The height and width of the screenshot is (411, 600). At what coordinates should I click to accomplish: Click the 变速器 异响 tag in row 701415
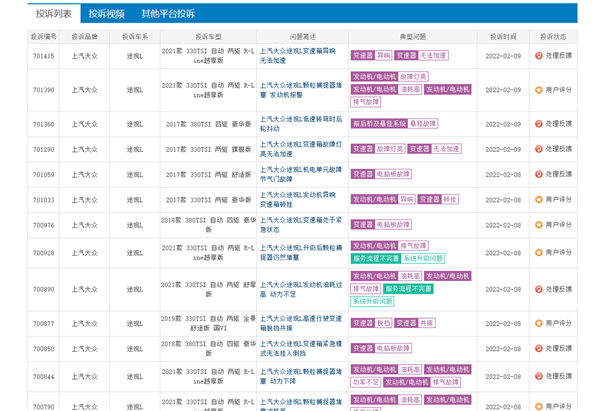click(371, 55)
